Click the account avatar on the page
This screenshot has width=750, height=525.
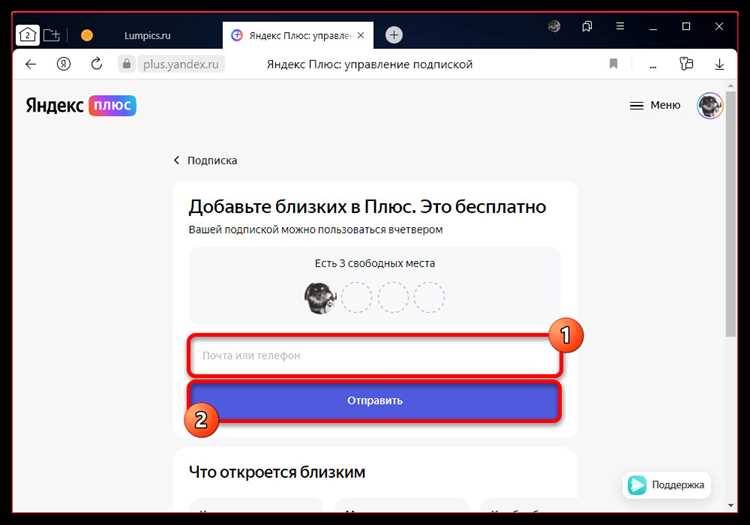tap(710, 106)
